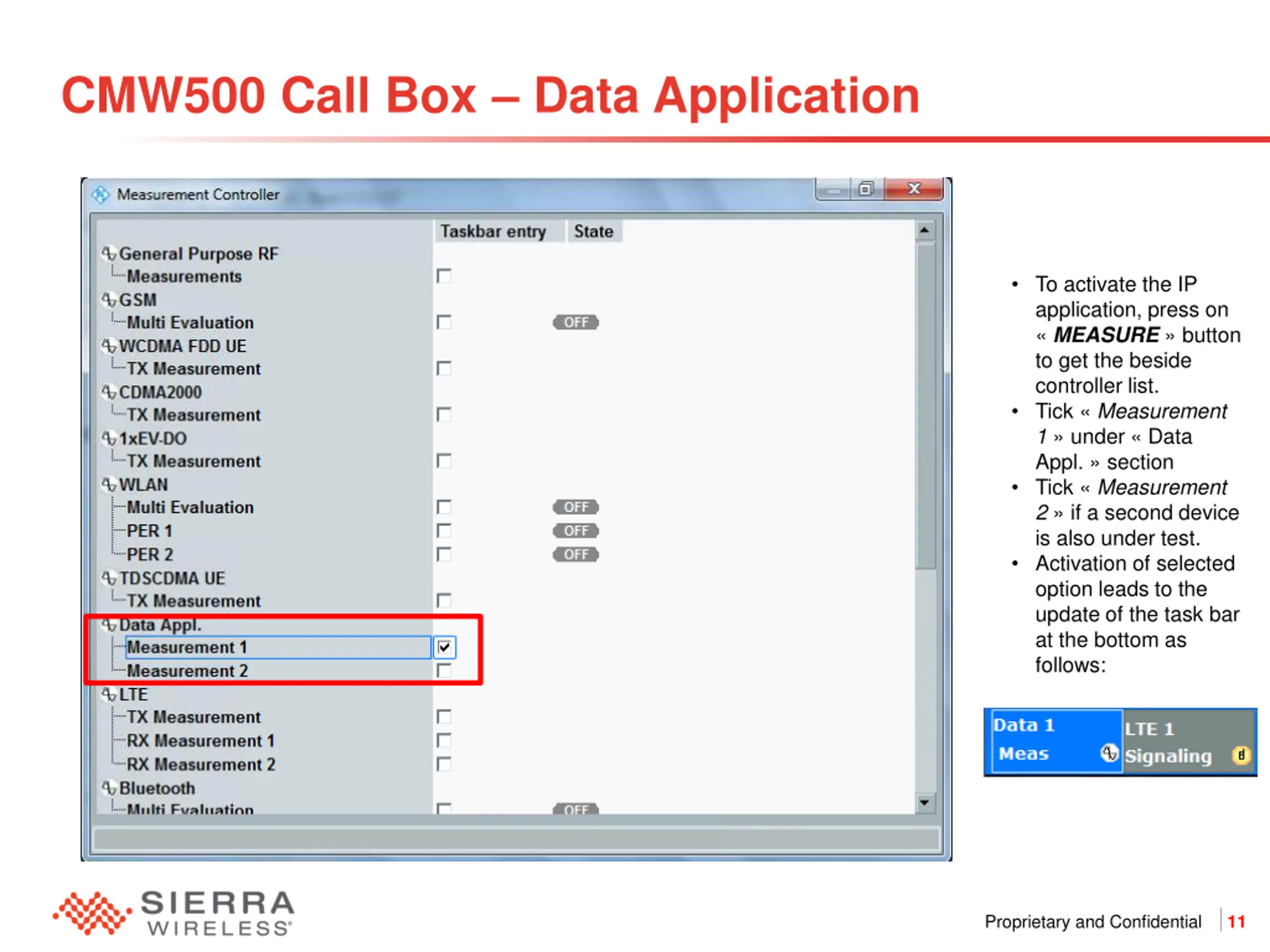
Task: Click the State column header
Action: 594,231
